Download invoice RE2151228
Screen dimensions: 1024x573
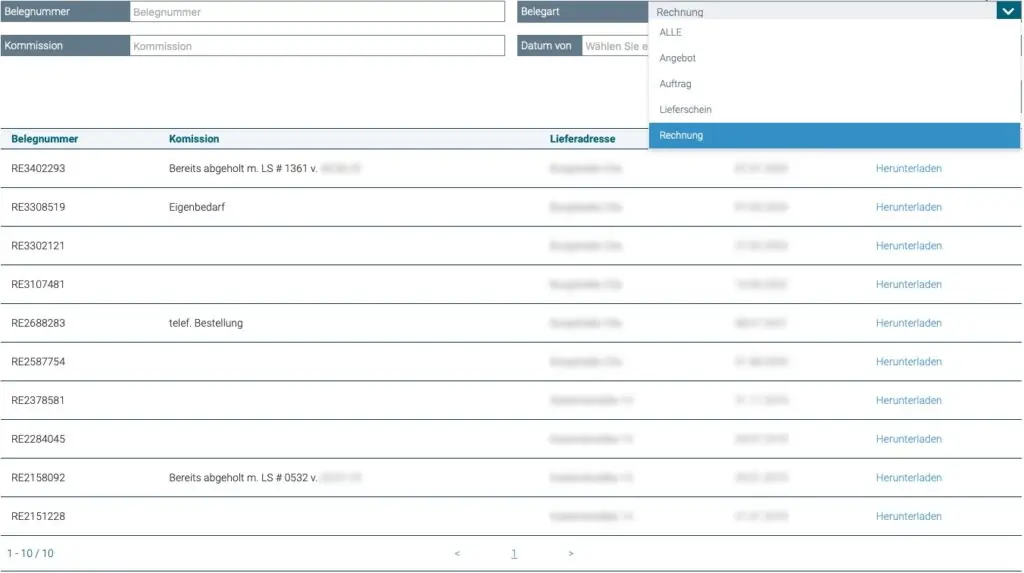908,517
